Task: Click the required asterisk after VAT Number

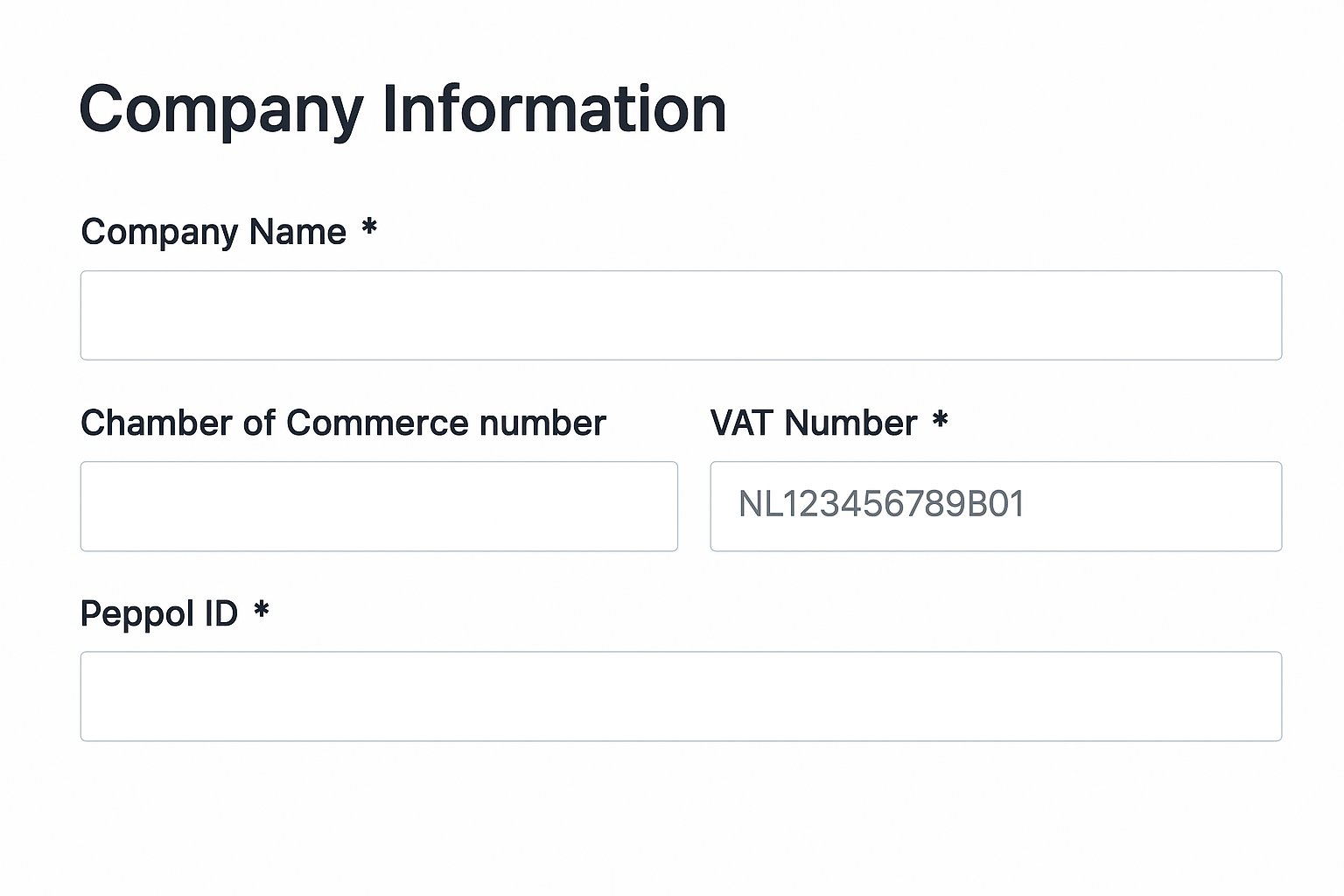Action: click(x=941, y=420)
